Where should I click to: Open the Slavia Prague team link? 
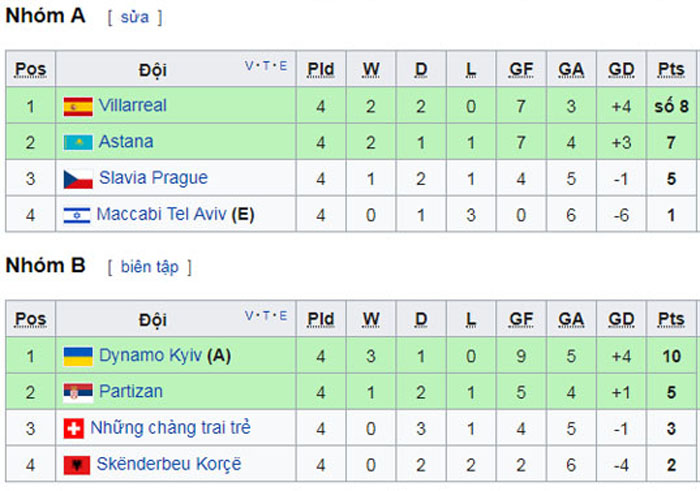[153, 178]
